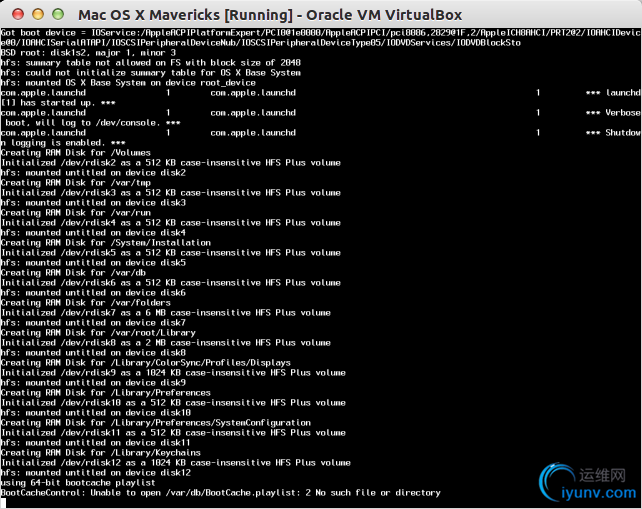Click 'Initialized /dev/rdisk12 as a 1024 KB' line
The image size is (642, 509).
pyautogui.click(x=176, y=463)
